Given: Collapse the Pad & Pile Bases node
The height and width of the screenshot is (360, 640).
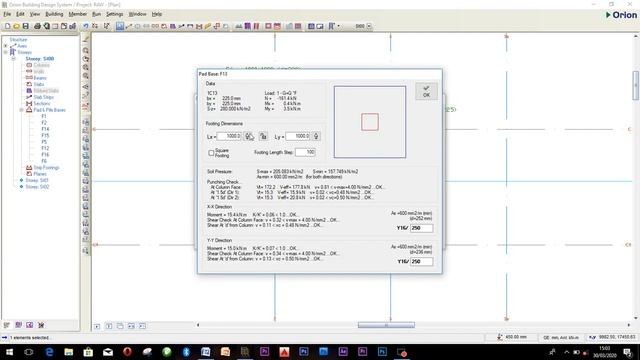Looking at the screenshot, I should tap(21, 110).
